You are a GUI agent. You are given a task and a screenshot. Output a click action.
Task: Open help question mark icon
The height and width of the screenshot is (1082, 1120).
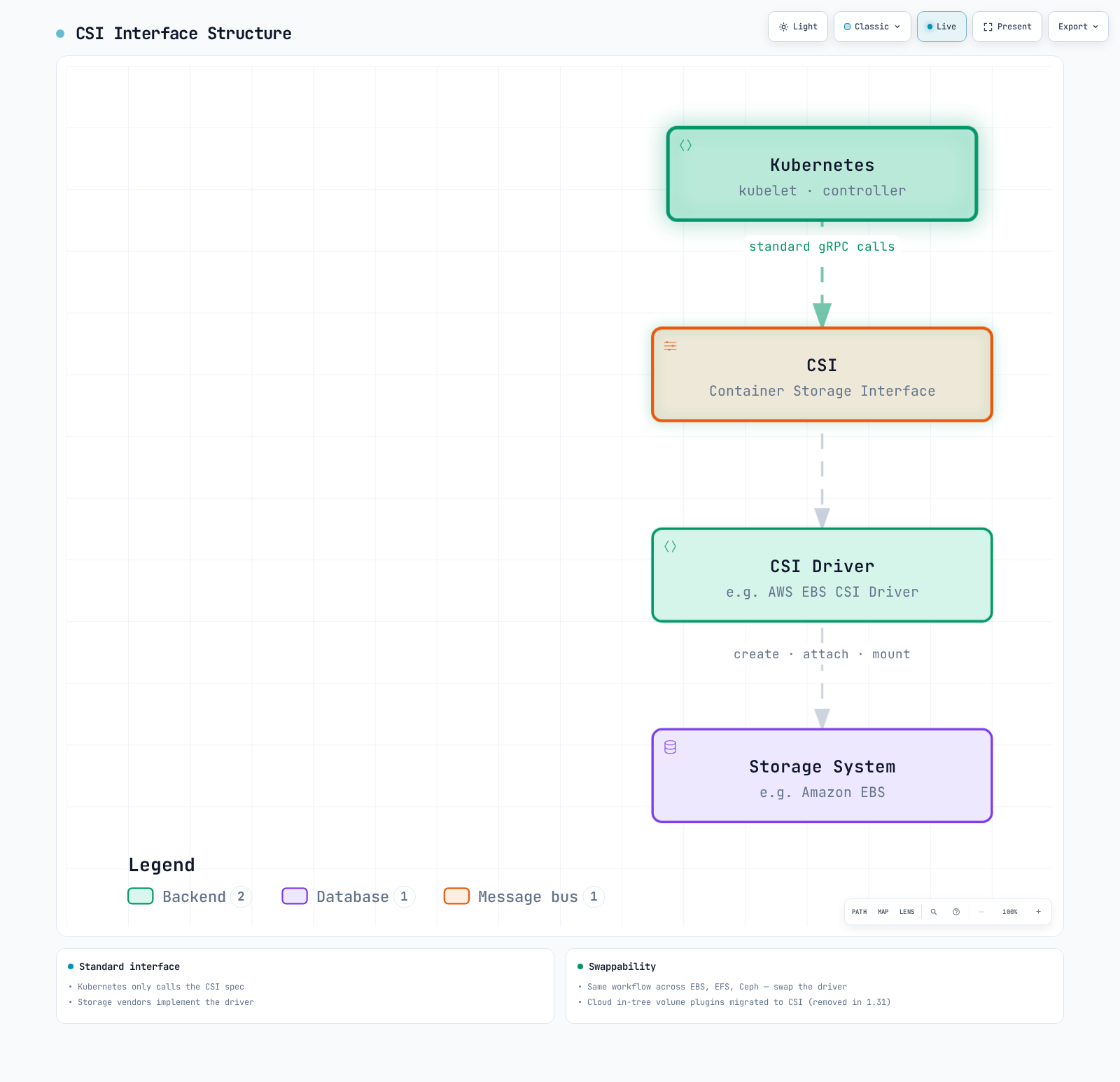(x=955, y=912)
